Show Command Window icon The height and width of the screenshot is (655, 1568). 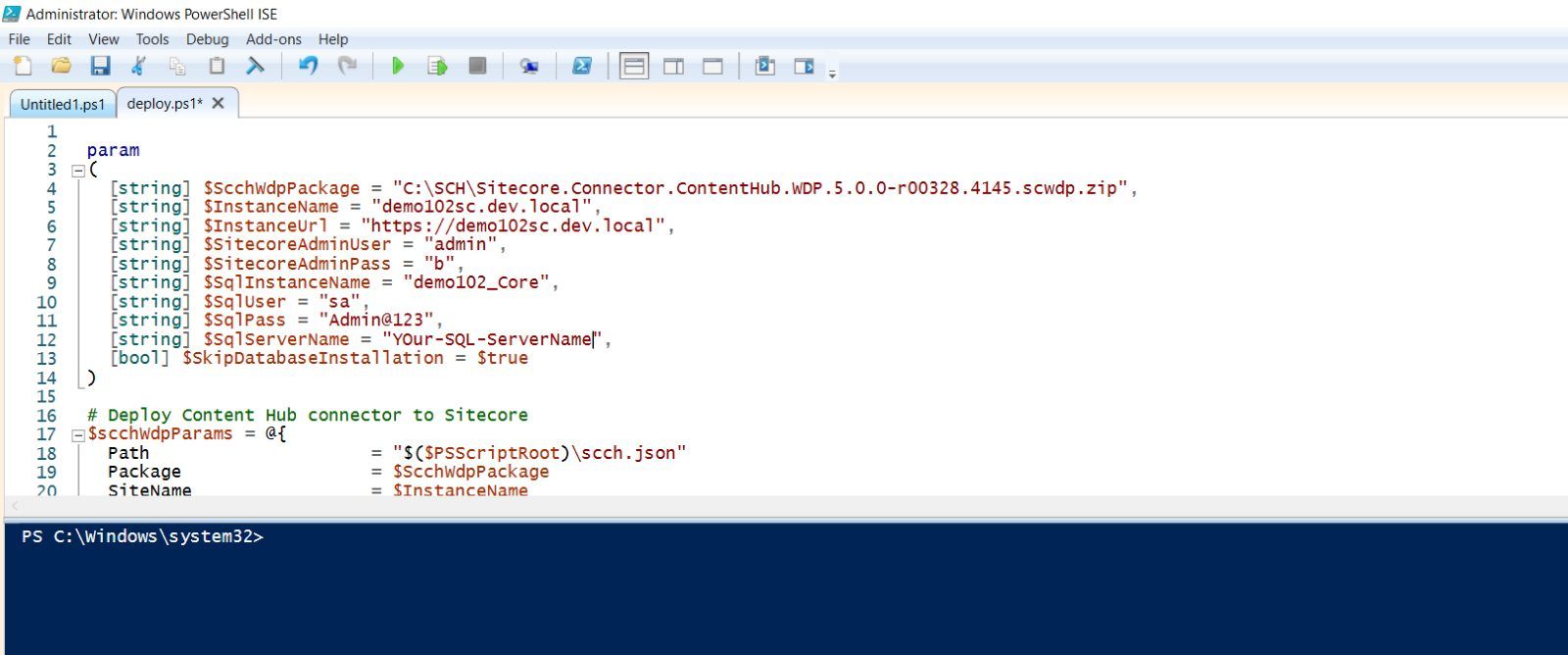tap(764, 66)
